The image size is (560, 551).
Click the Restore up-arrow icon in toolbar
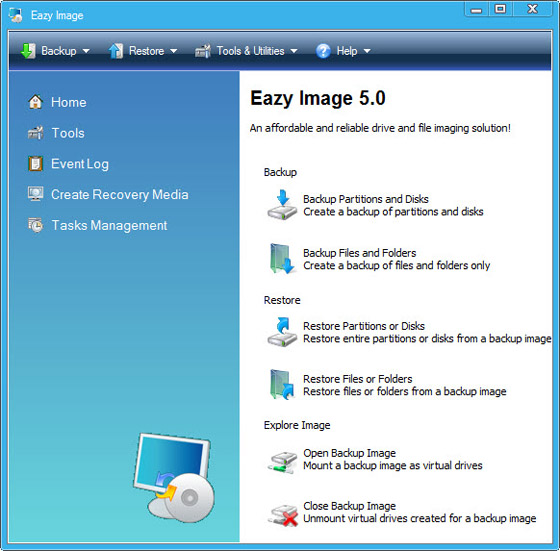(x=116, y=51)
